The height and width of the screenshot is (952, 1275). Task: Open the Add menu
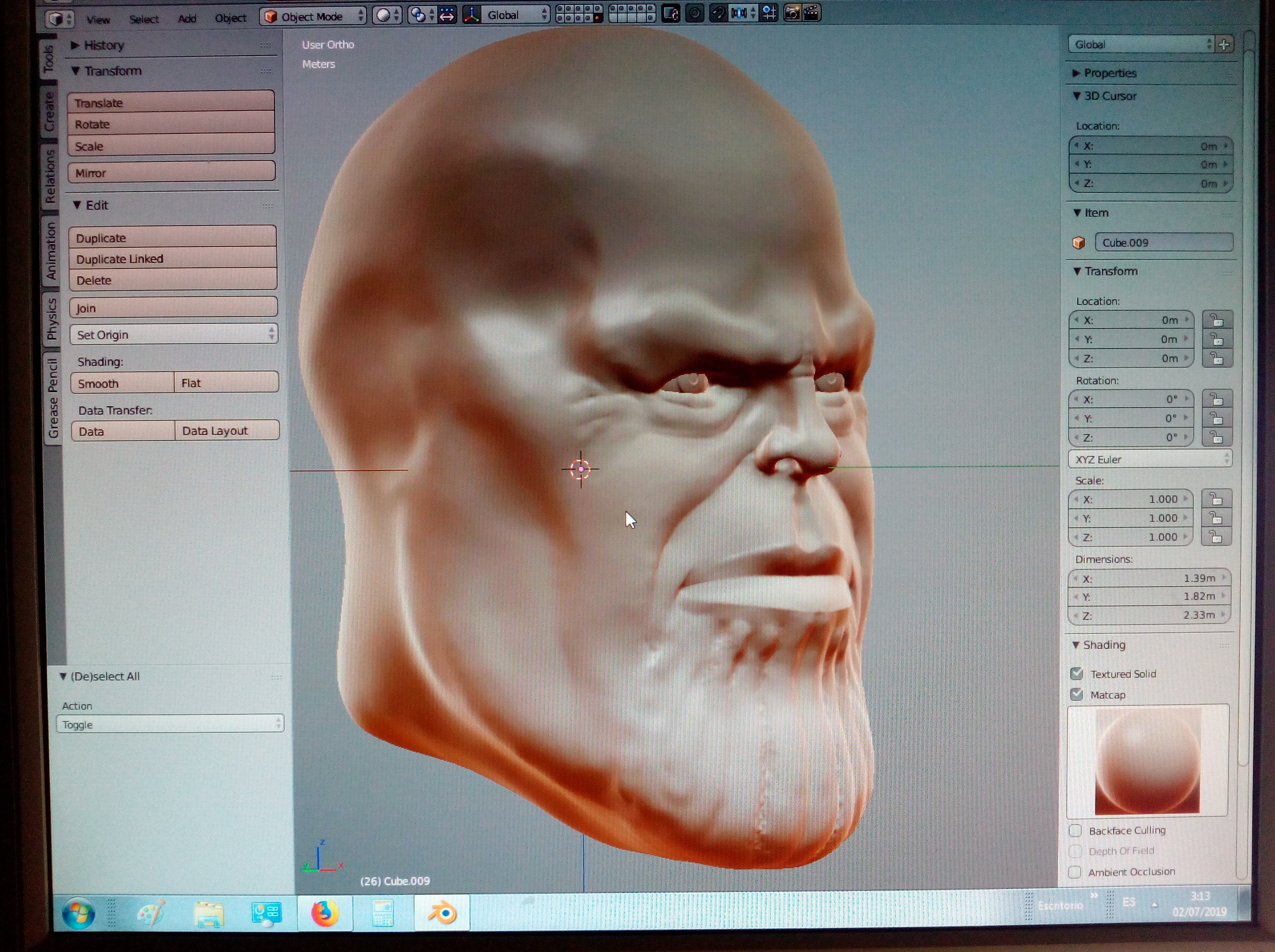pos(187,19)
